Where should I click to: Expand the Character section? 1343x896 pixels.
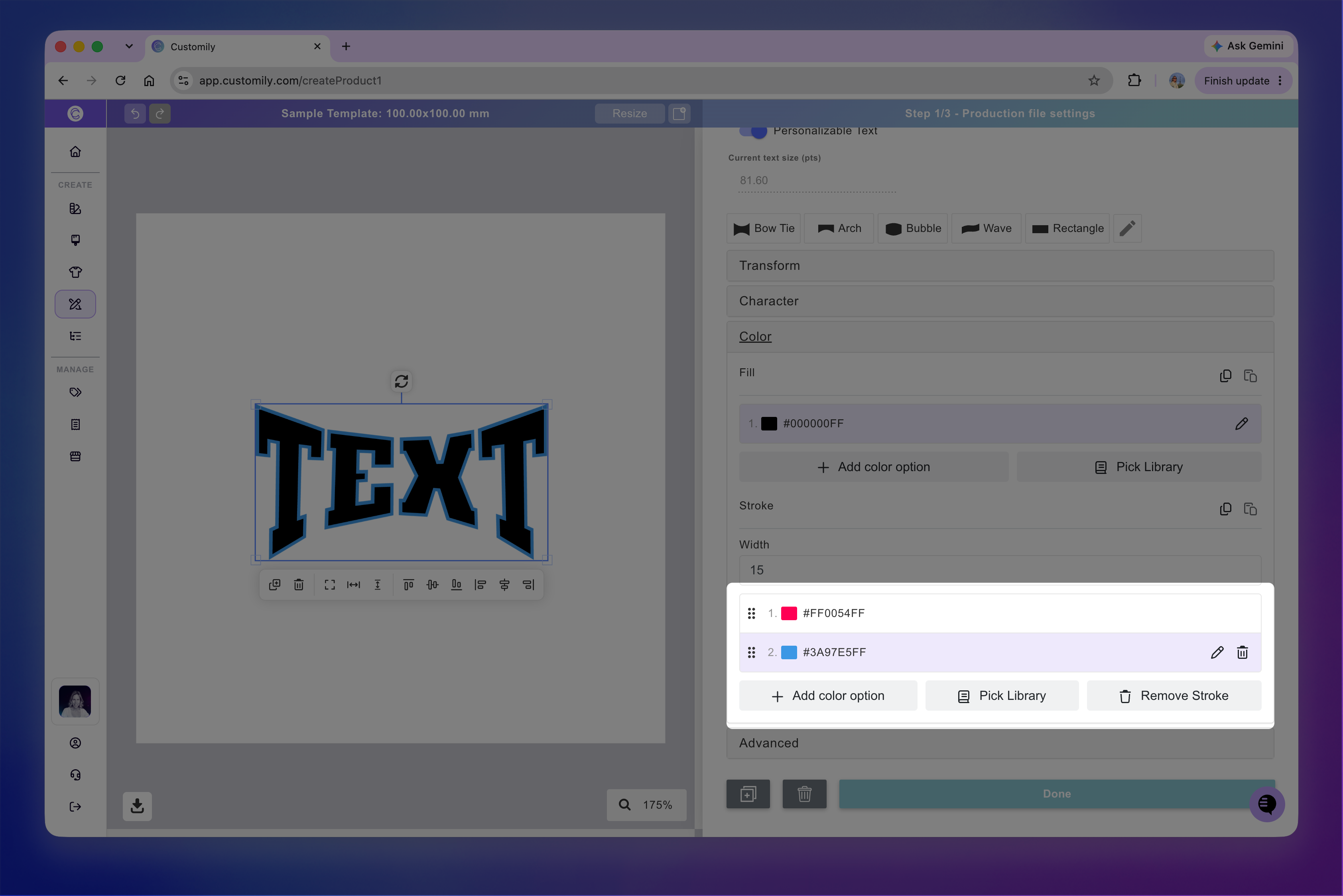1000,301
